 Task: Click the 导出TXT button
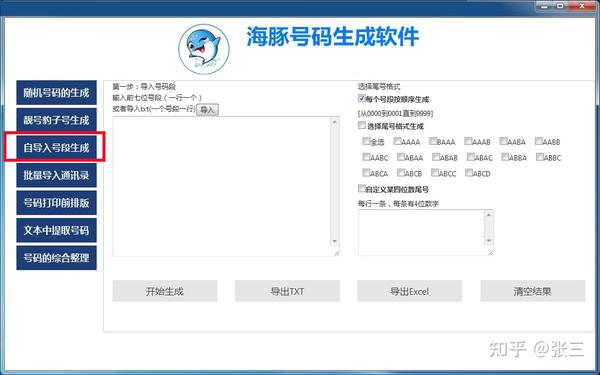287,291
